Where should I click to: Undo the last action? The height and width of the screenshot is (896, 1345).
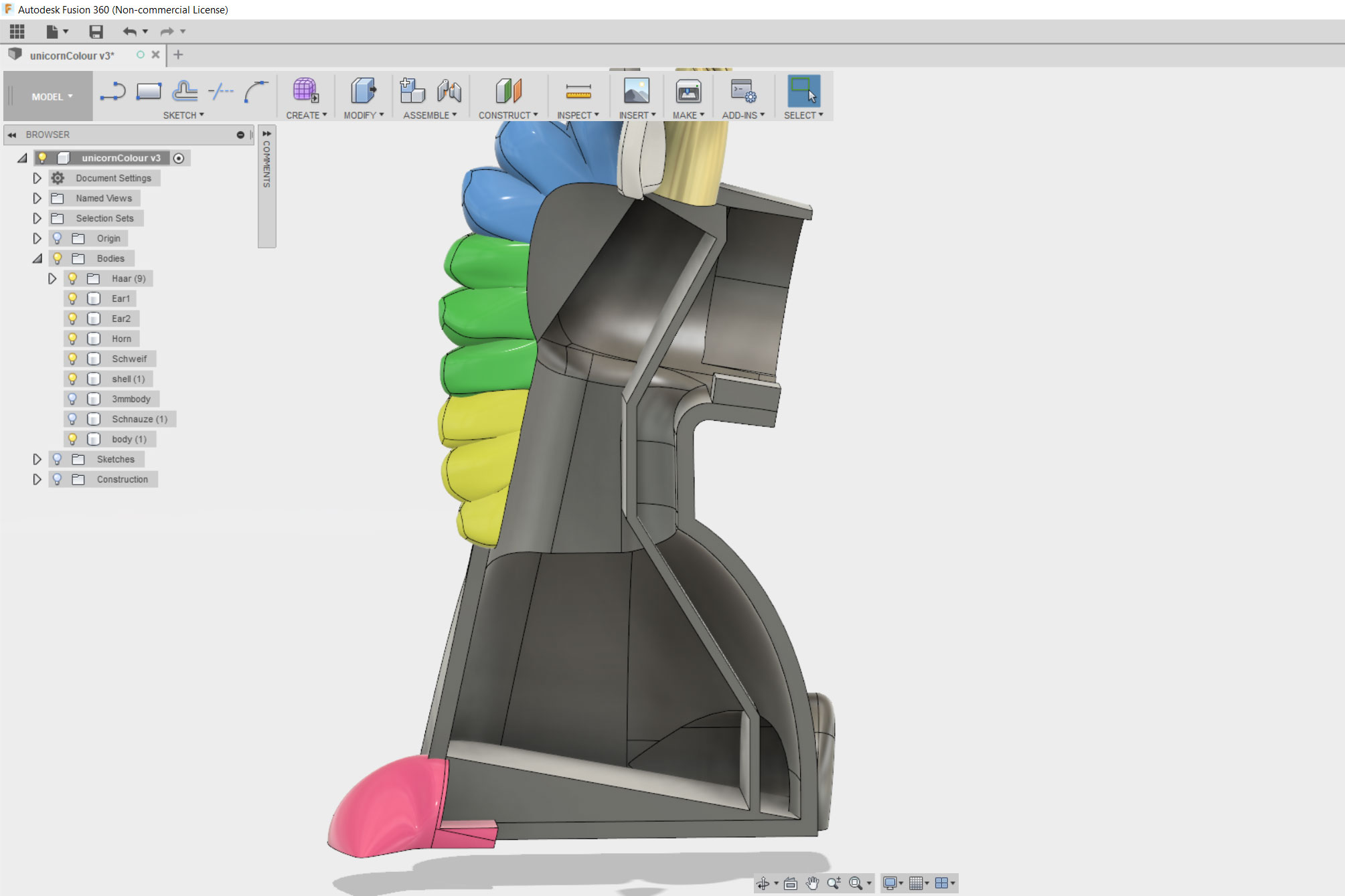[x=129, y=31]
